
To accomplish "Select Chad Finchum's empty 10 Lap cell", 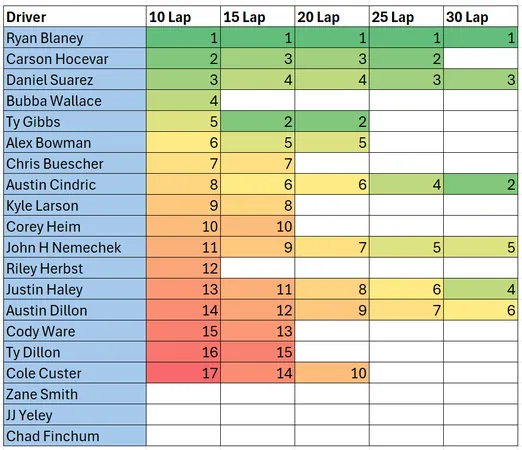I will (x=183, y=436).
